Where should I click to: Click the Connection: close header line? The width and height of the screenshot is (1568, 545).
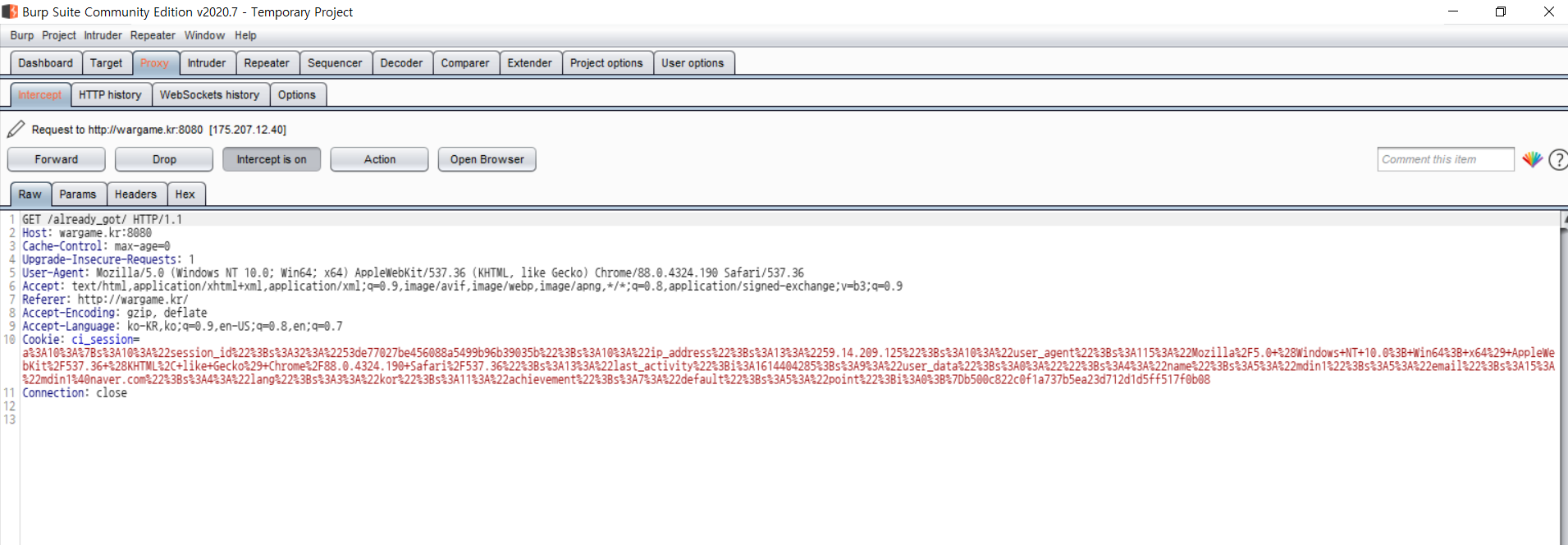(x=74, y=393)
